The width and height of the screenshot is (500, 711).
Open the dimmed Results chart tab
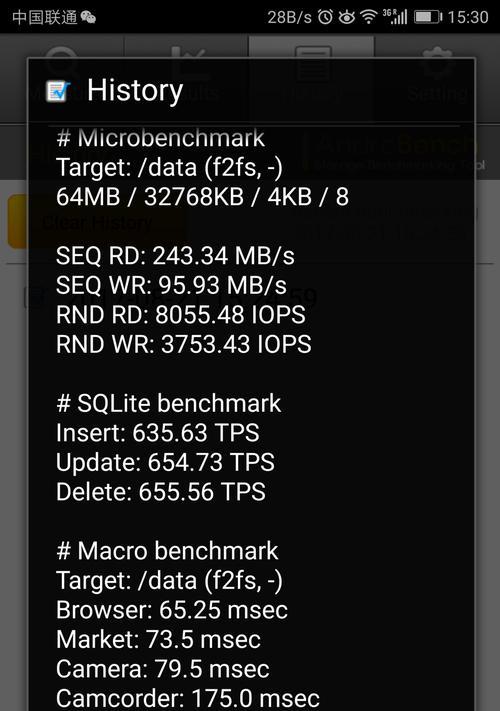187,78
